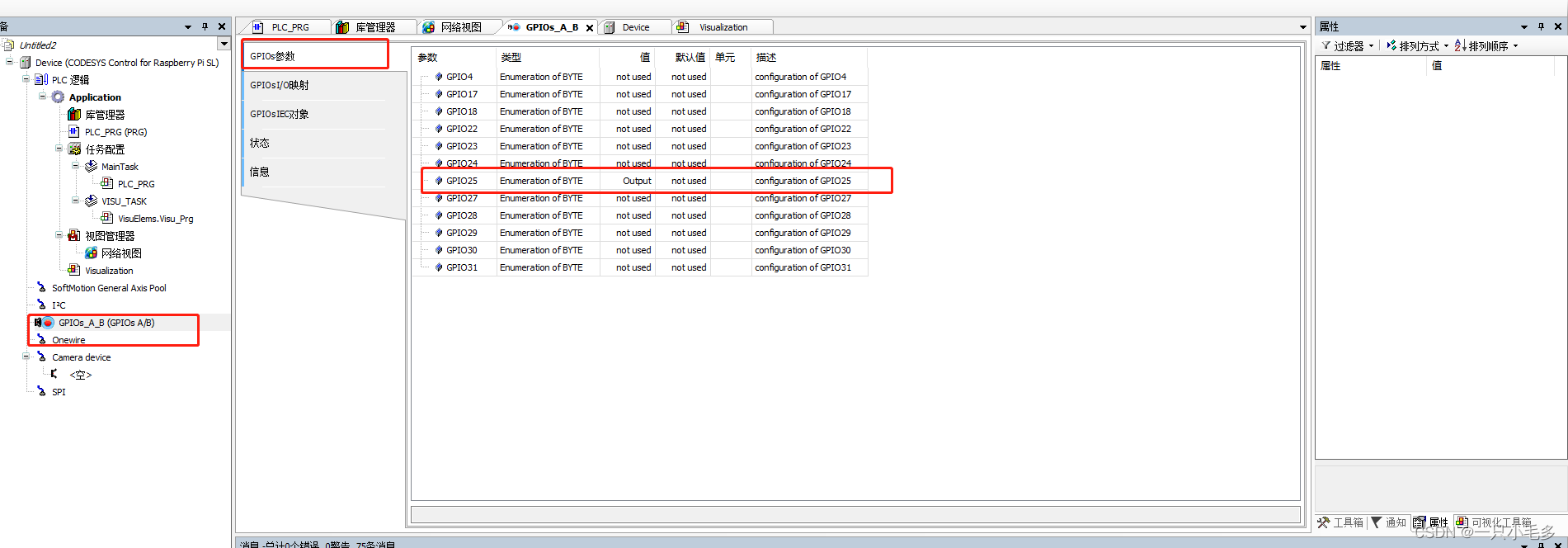1568x548 pixels.
Task: Open the GPIOsI/O映射 side tab
Action: point(313,85)
